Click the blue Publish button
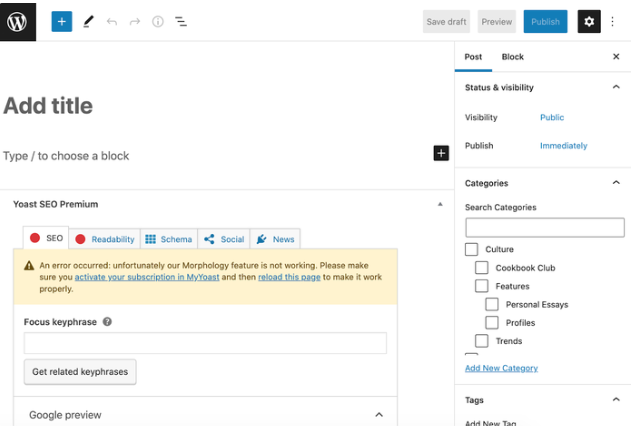 tap(545, 22)
